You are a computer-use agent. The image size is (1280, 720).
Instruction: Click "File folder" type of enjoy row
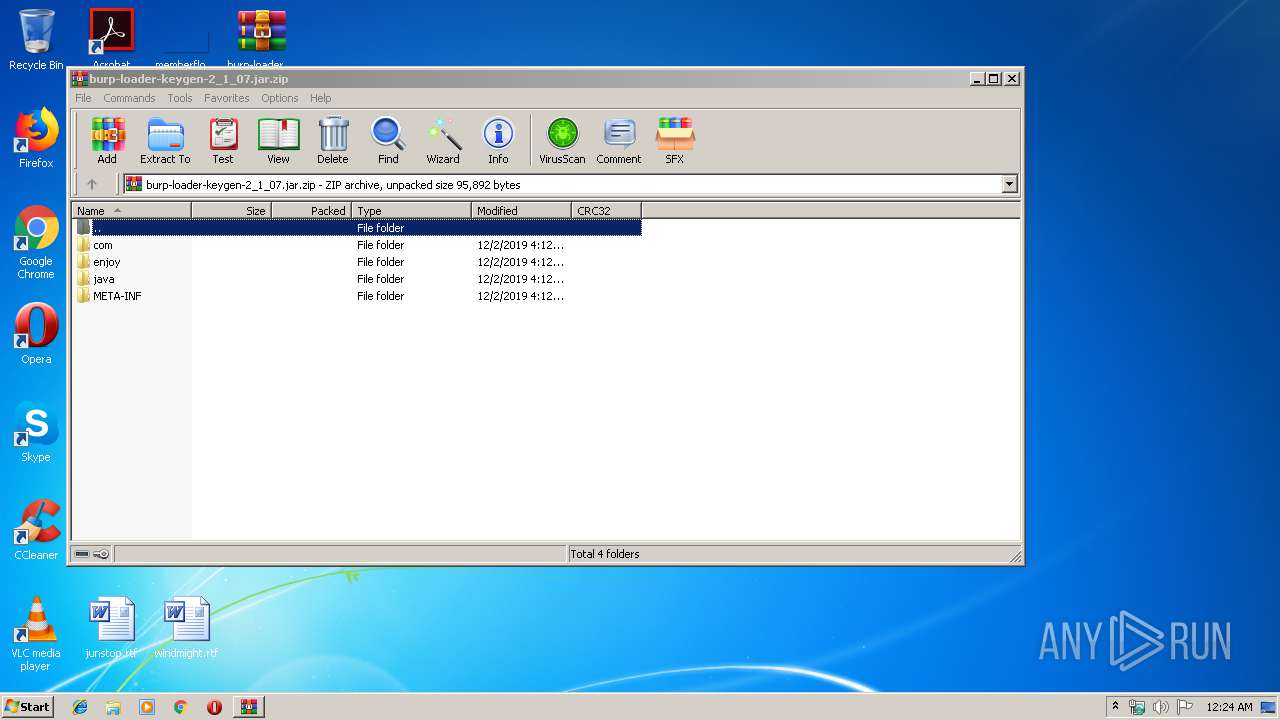[x=380, y=262]
